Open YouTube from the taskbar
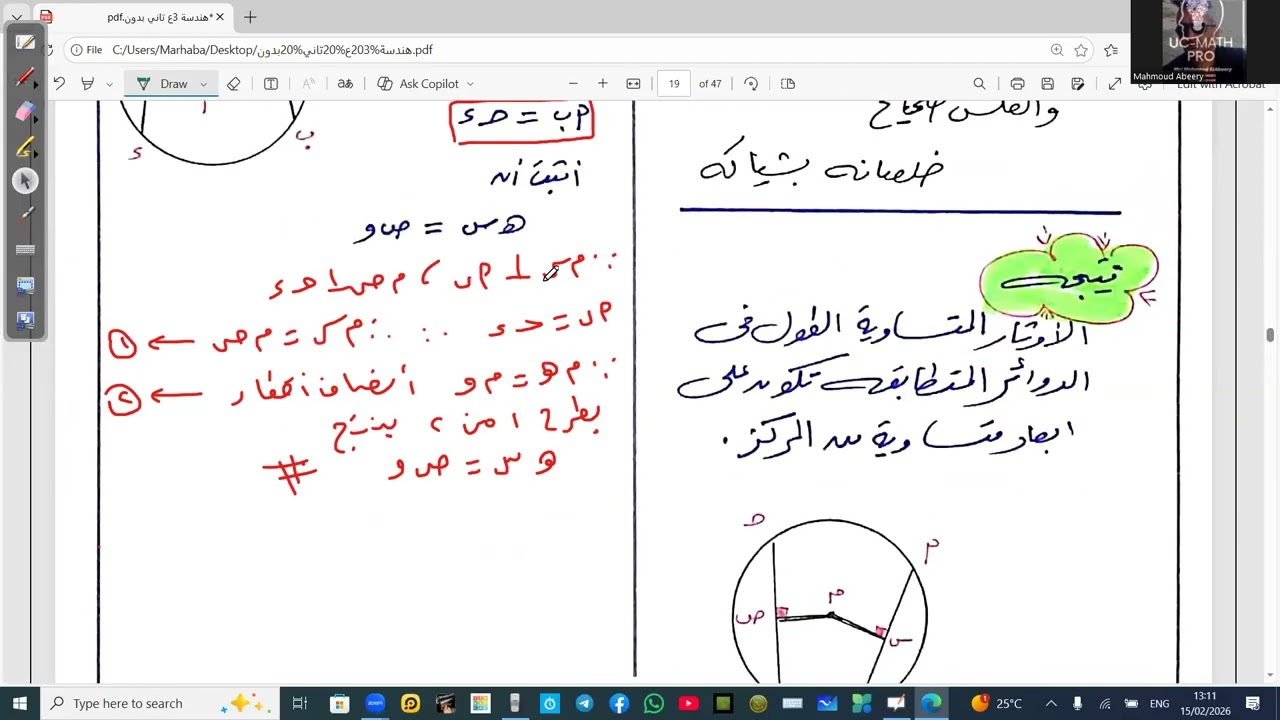This screenshot has height=720, width=1280. (688, 703)
